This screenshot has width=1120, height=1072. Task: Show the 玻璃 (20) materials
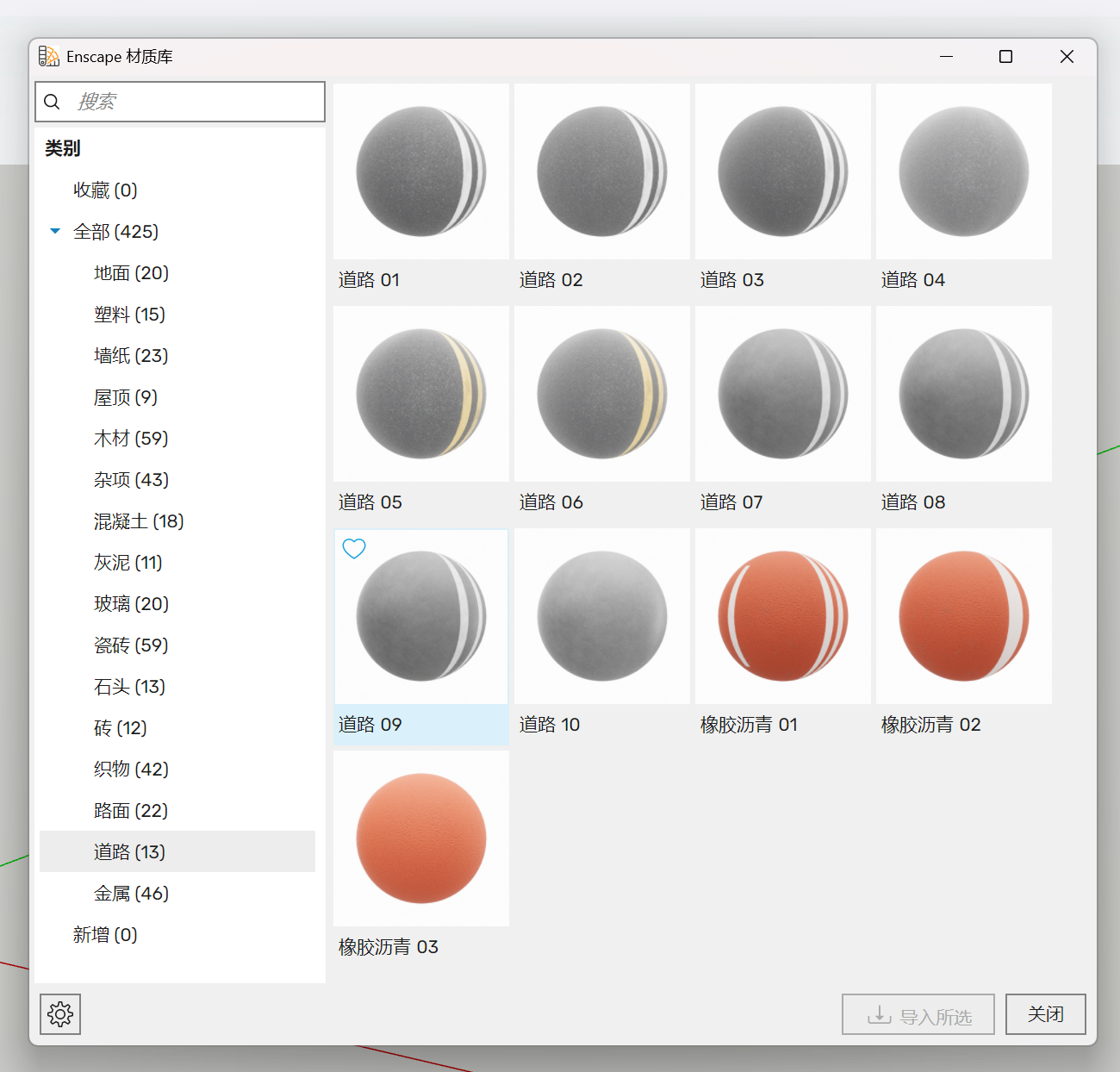pyautogui.click(x=131, y=604)
